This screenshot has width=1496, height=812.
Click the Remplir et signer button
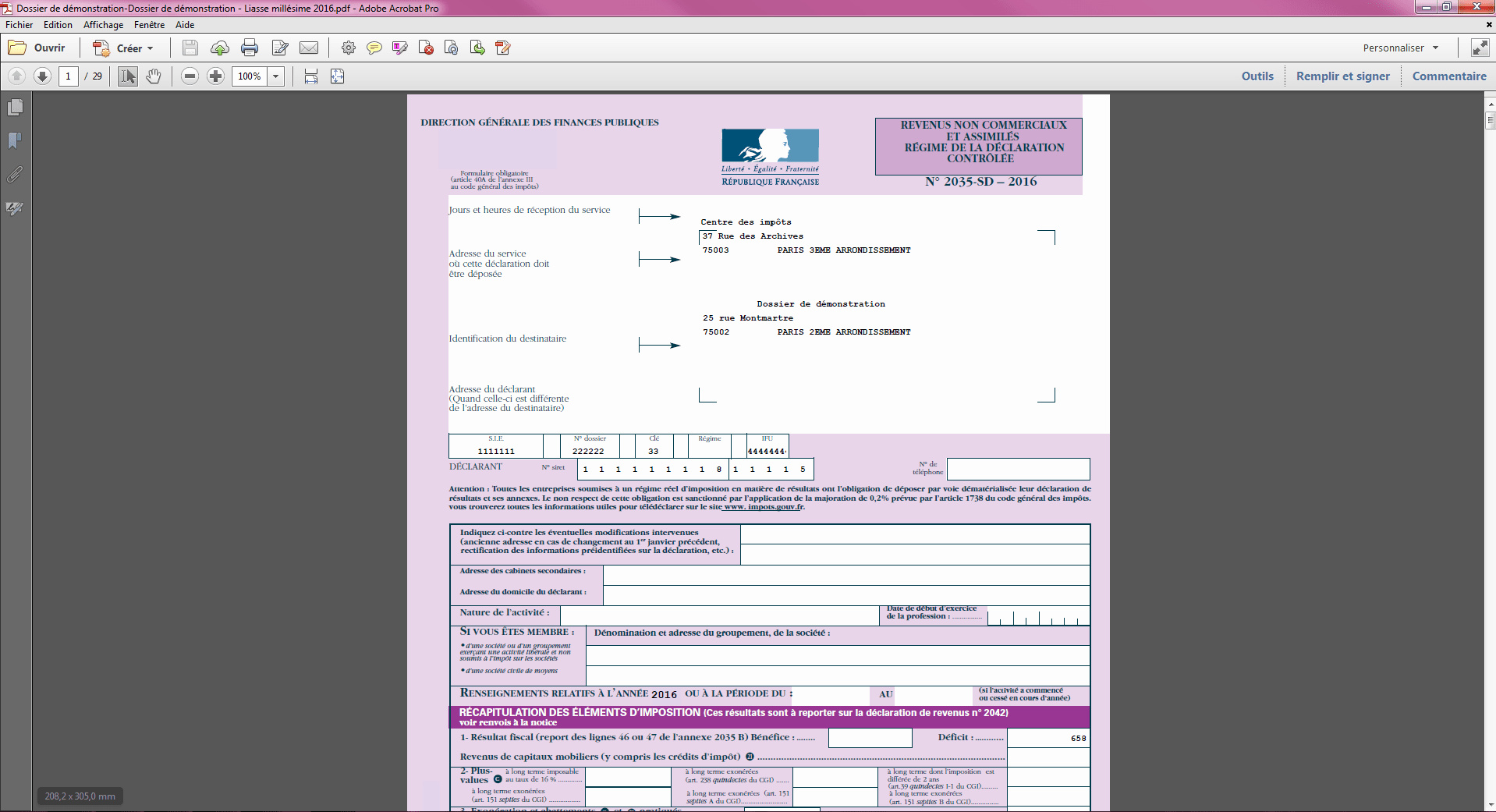coord(1342,76)
